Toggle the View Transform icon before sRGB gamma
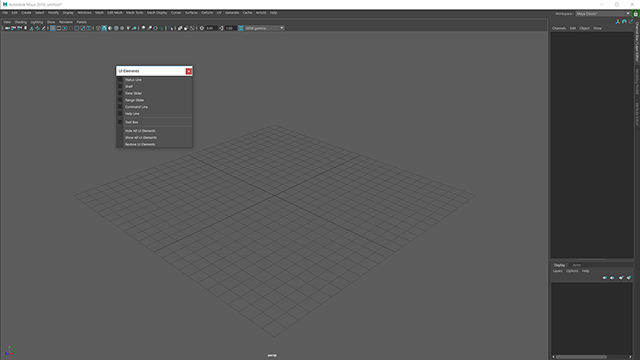The image size is (640, 360). tap(240, 28)
